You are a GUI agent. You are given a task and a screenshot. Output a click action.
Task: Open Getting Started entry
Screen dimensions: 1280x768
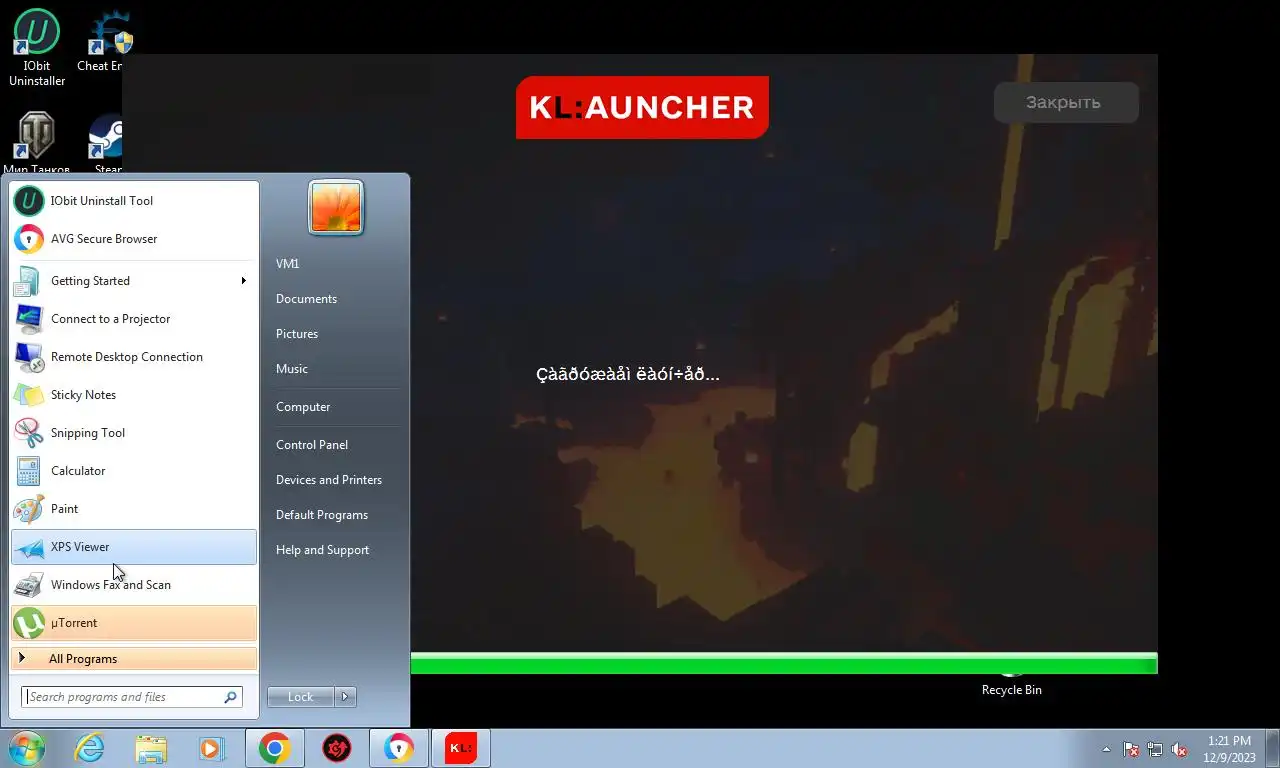134,281
